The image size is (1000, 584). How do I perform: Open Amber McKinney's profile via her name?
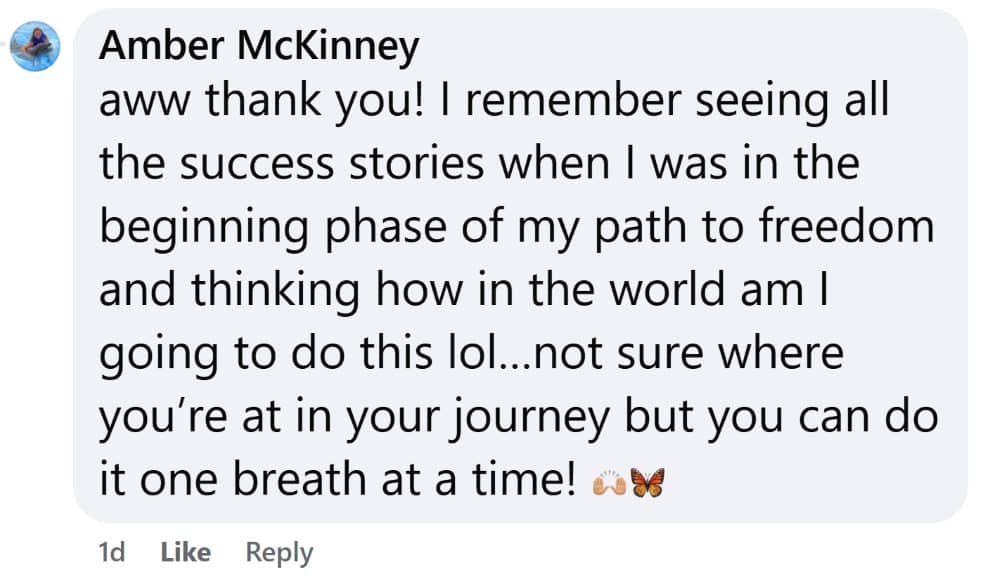[259, 44]
